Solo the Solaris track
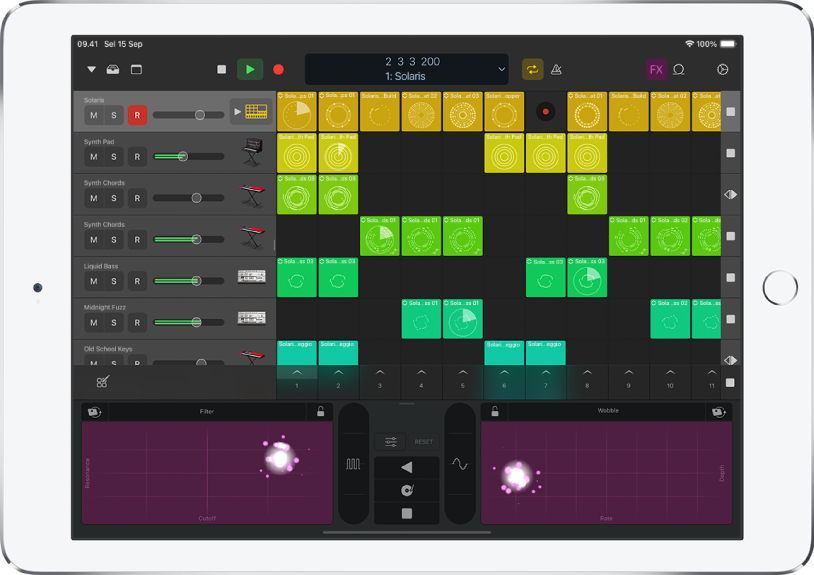814x575 pixels. click(114, 115)
